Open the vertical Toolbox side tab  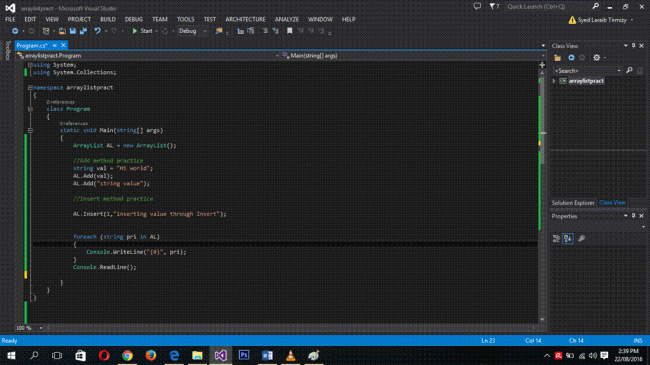point(7,50)
